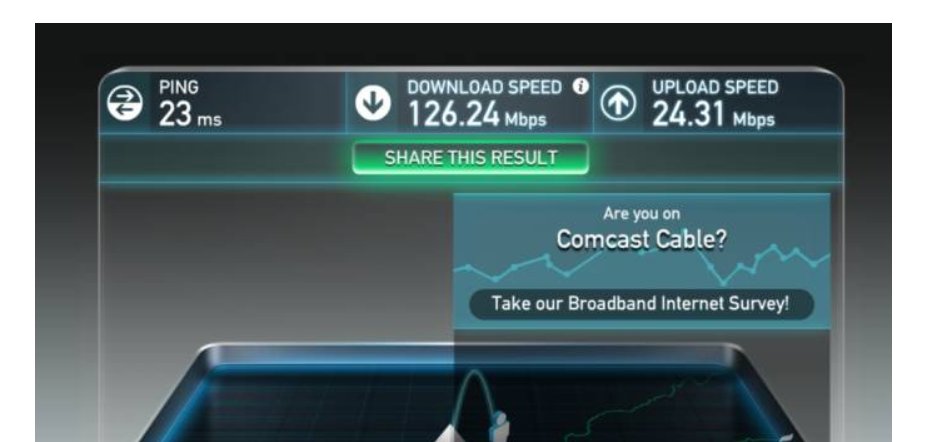Open the download speed info icon
The height and width of the screenshot is (442, 940).
(x=580, y=86)
